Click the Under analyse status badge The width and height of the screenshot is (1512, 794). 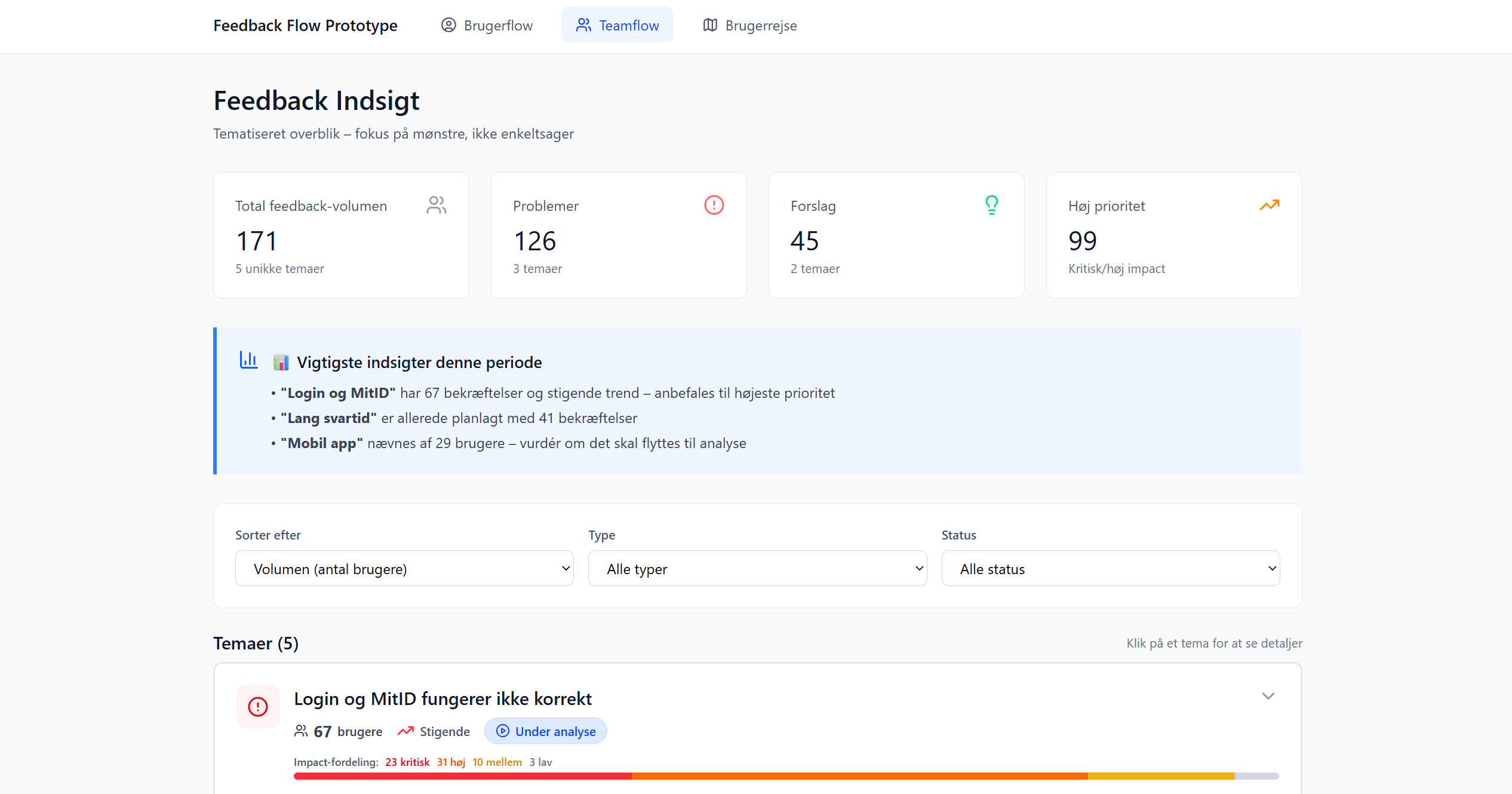pos(546,731)
